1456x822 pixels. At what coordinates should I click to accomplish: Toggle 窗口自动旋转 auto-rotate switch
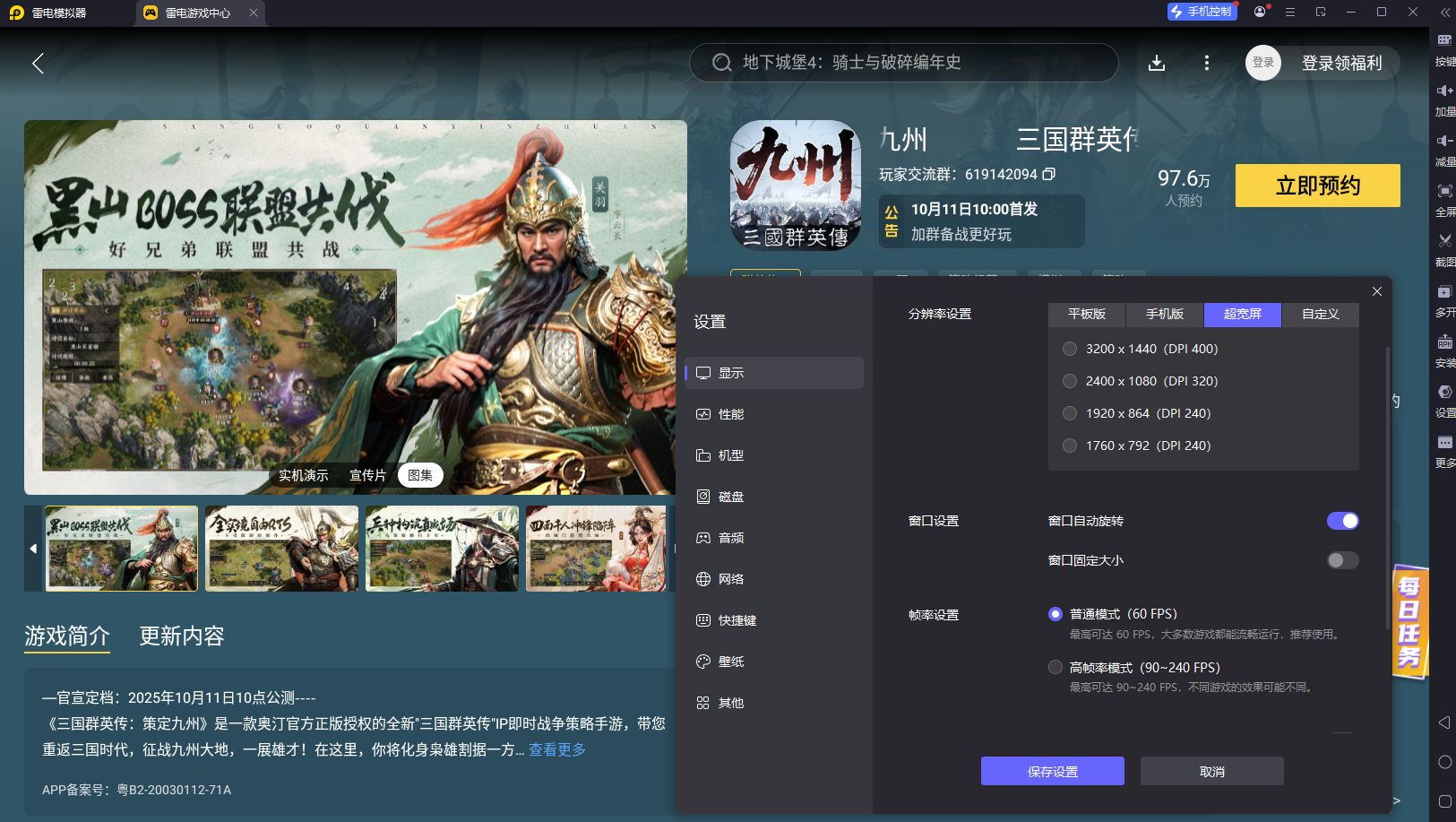pyautogui.click(x=1342, y=521)
